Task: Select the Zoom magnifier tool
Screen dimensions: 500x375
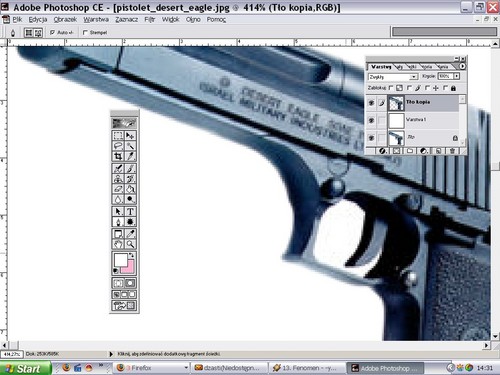Action: pyautogui.click(x=130, y=244)
